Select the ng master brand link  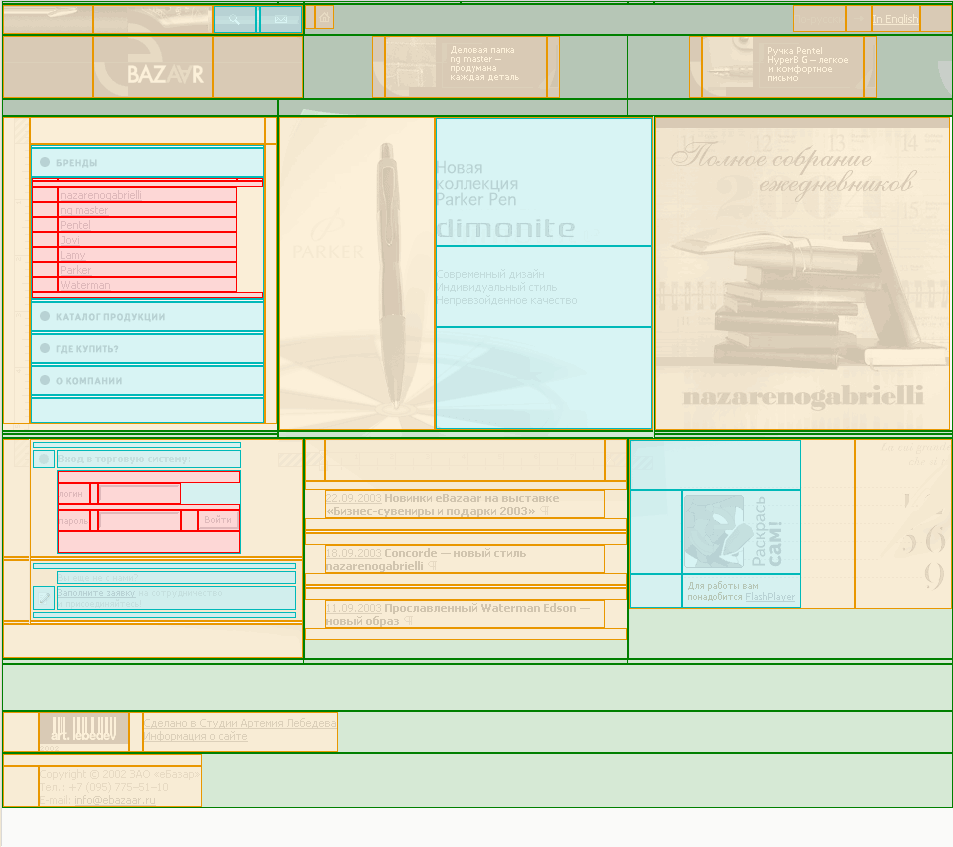[84, 210]
